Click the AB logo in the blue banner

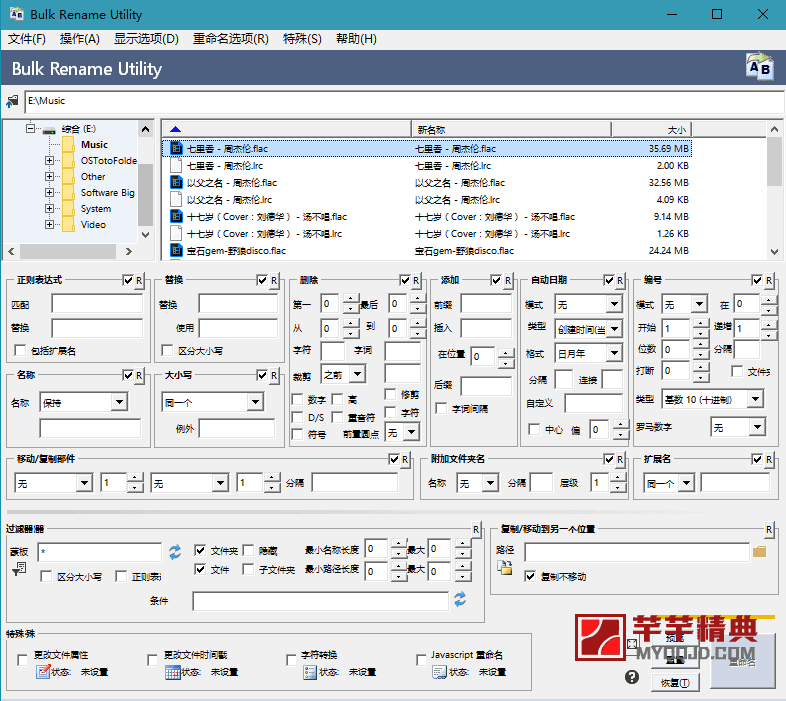tap(760, 67)
